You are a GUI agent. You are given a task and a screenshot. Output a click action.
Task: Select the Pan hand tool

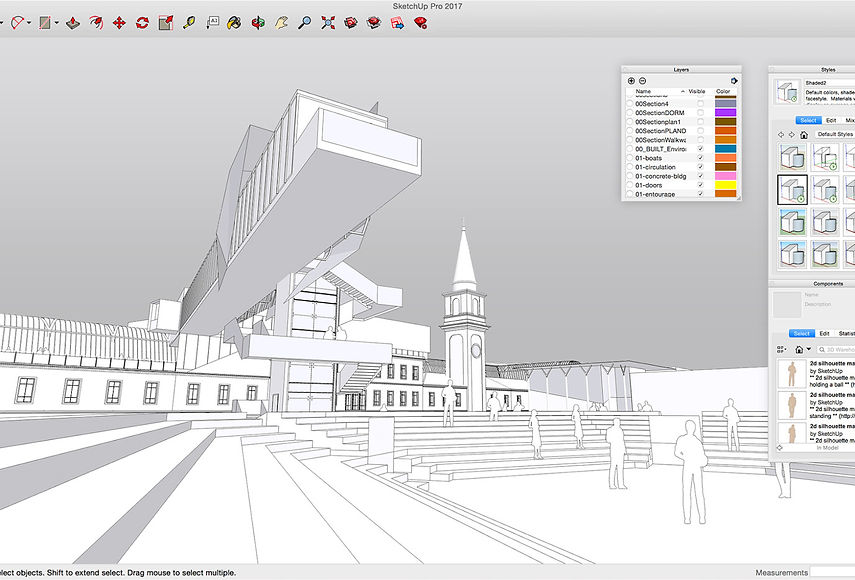tap(281, 23)
